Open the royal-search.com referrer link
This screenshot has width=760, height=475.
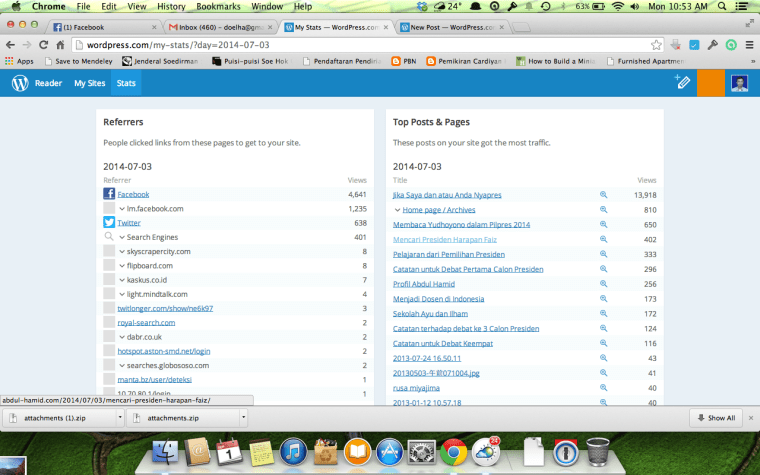tap(146, 323)
